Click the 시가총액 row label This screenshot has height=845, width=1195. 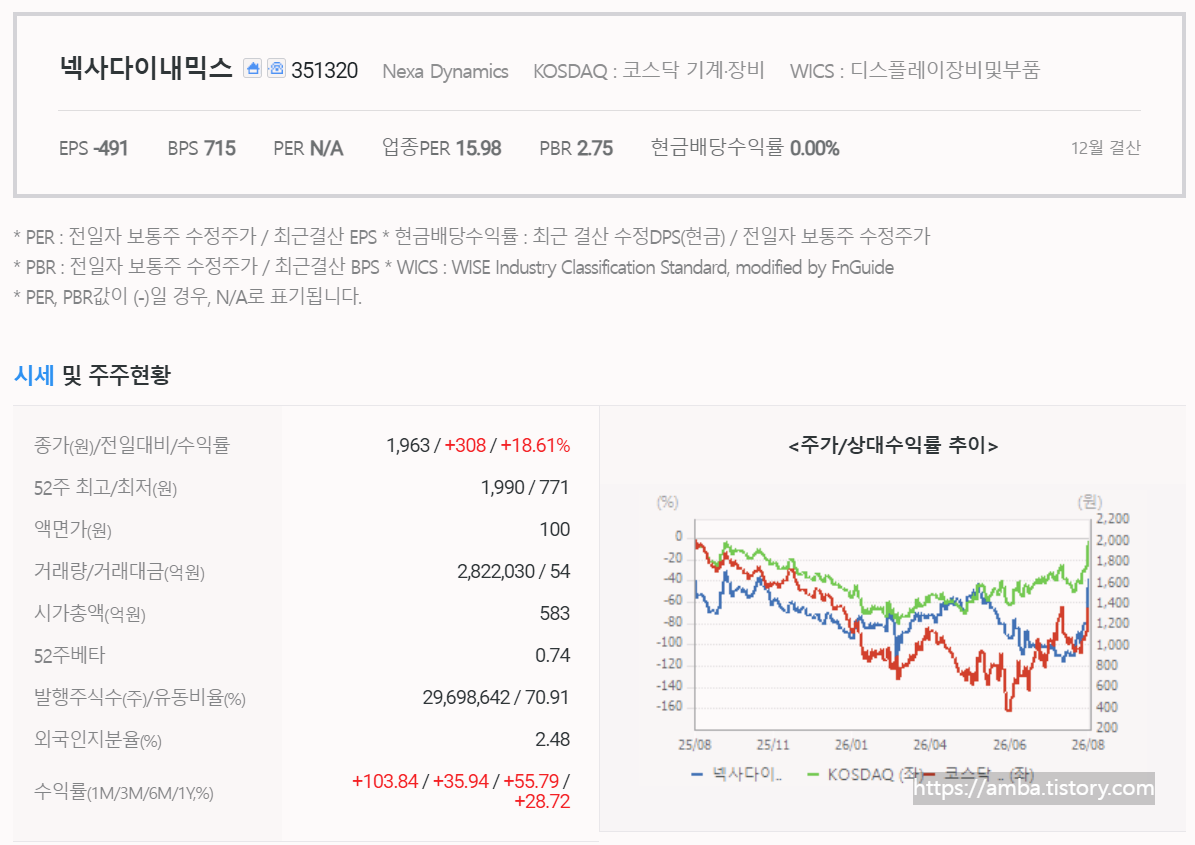[x=89, y=613]
